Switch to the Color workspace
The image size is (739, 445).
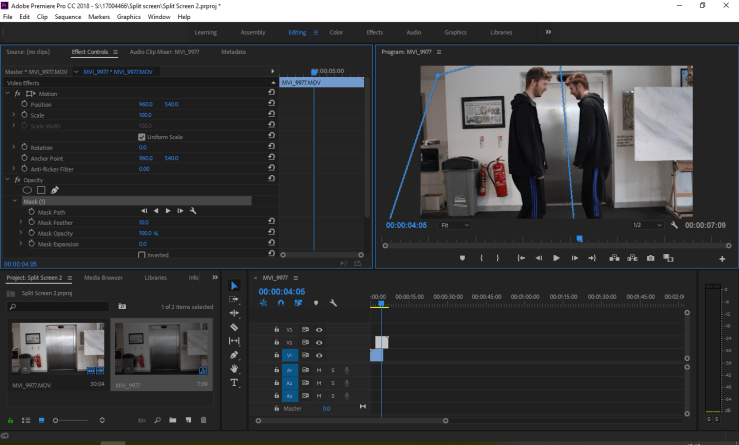336,33
